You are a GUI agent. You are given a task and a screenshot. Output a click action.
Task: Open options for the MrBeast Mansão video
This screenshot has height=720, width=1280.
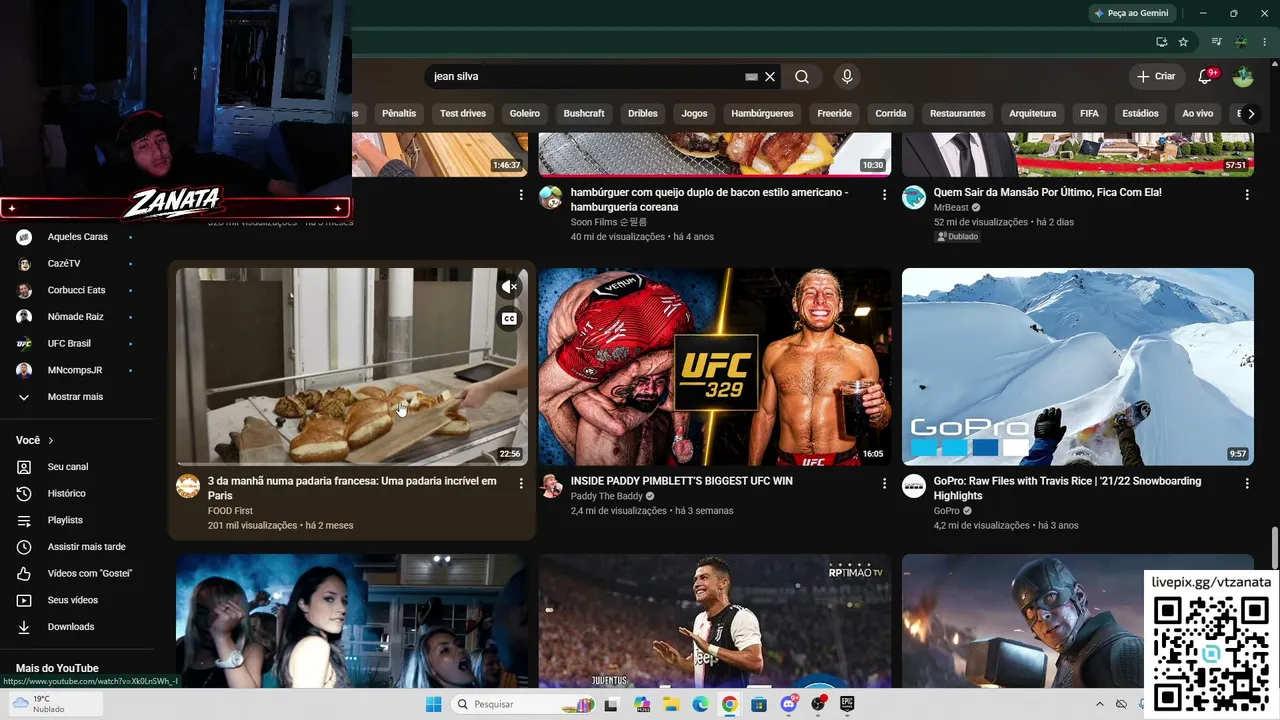pyautogui.click(x=1247, y=195)
